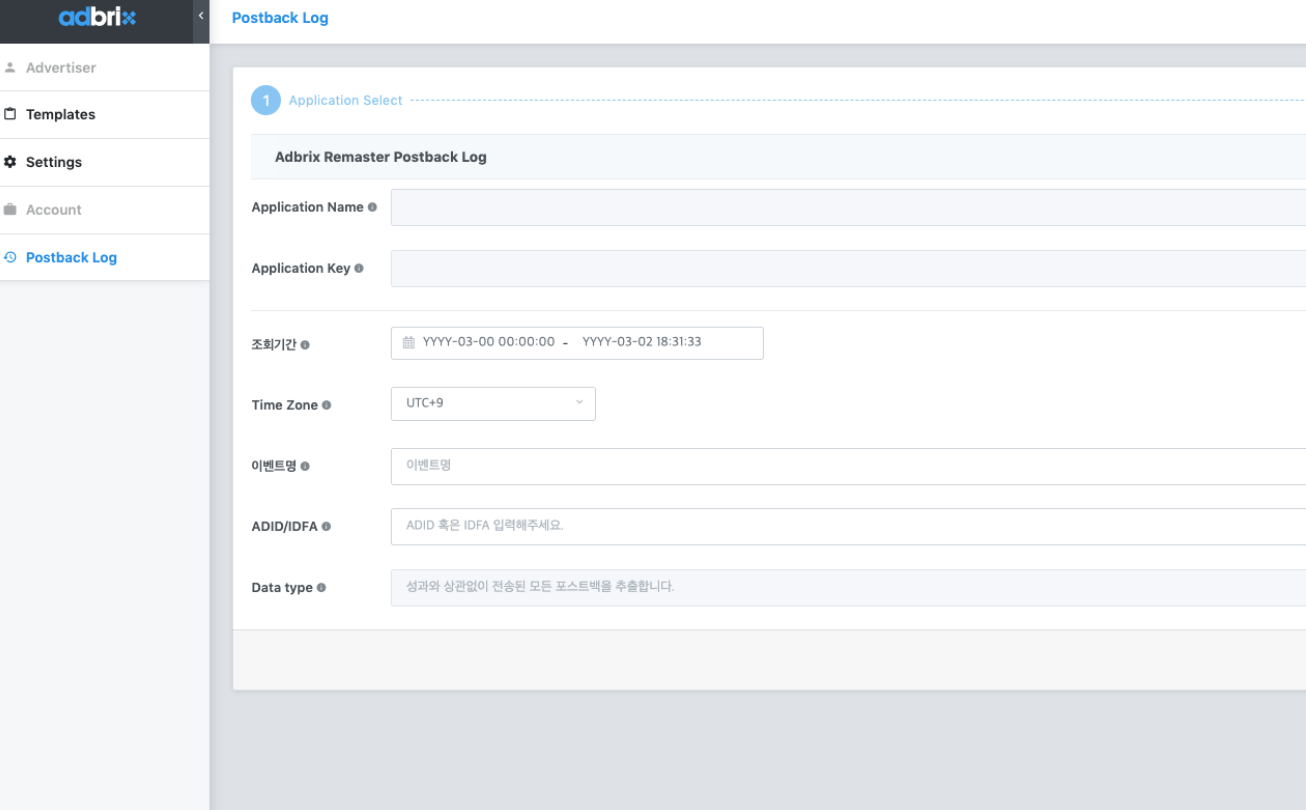The height and width of the screenshot is (810, 1306).
Task: Focus the Application Name field
Action: (x=848, y=207)
